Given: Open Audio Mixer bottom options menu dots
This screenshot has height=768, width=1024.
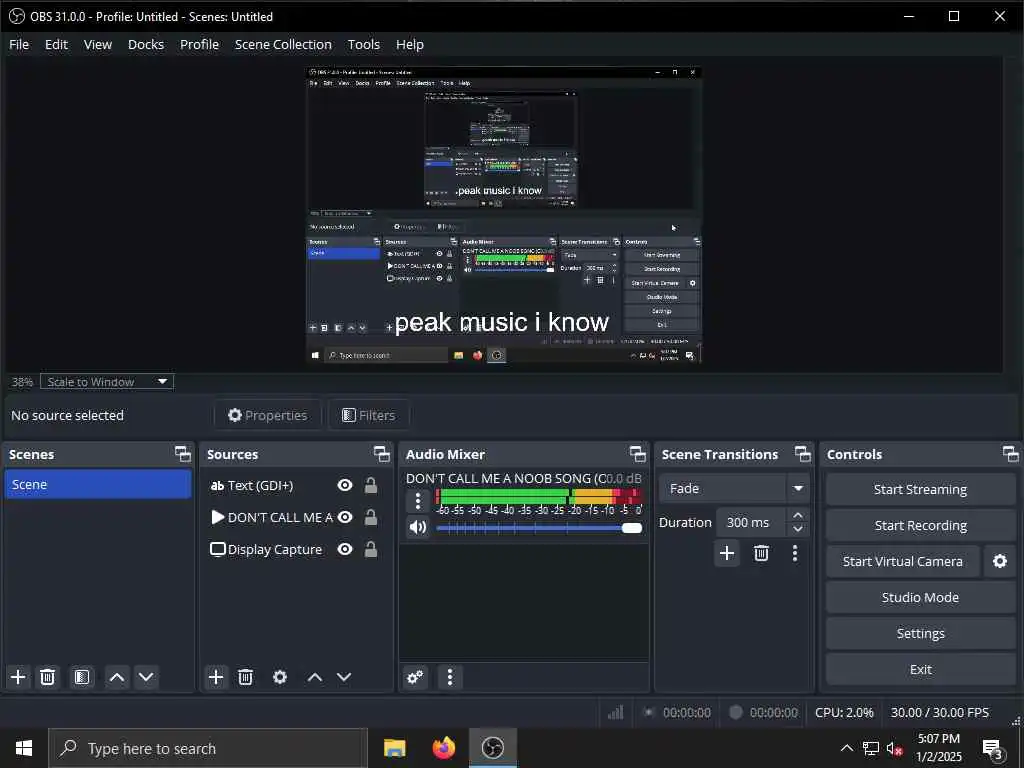Looking at the screenshot, I should [449, 677].
